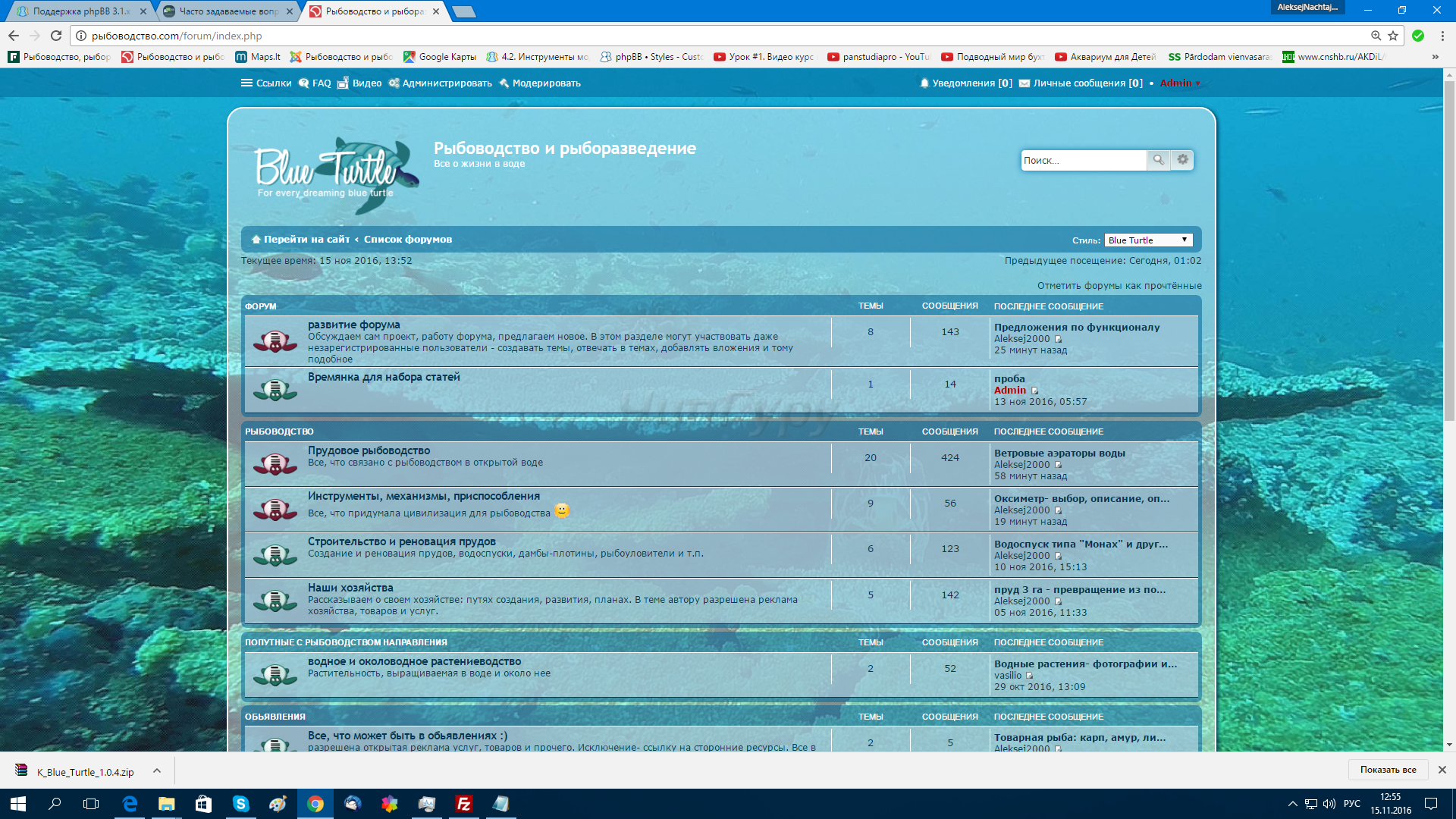Click the Поиск search input field
The height and width of the screenshot is (819, 1456).
click(1082, 160)
